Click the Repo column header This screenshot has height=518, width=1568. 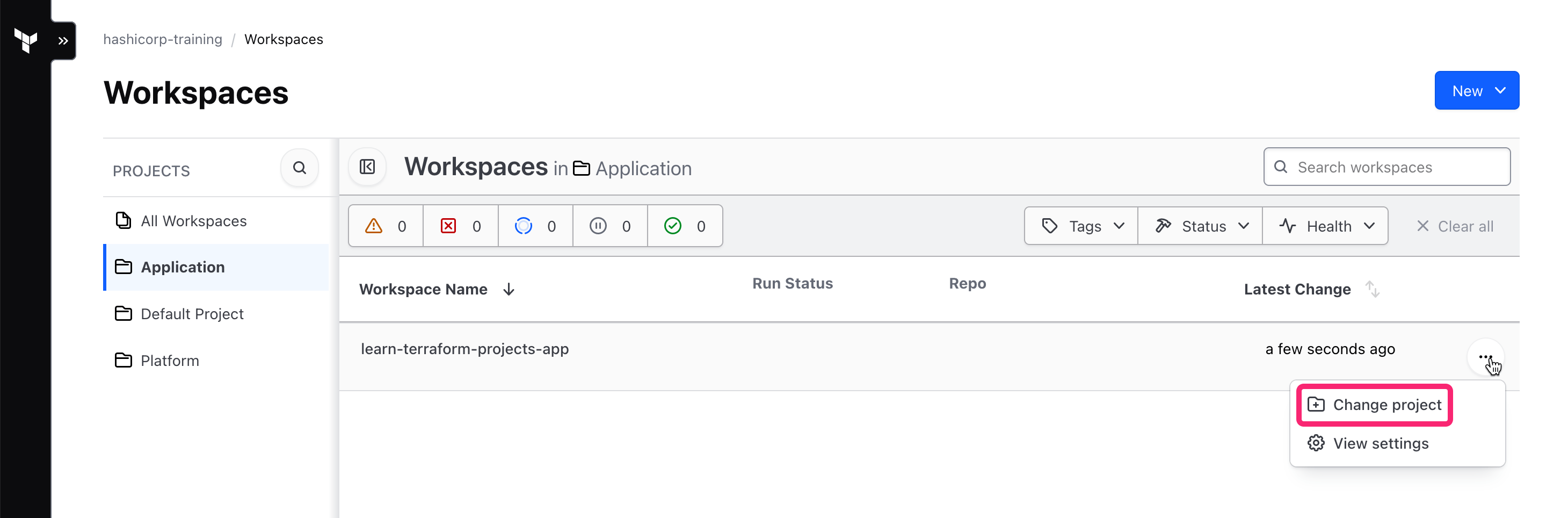coord(967,283)
